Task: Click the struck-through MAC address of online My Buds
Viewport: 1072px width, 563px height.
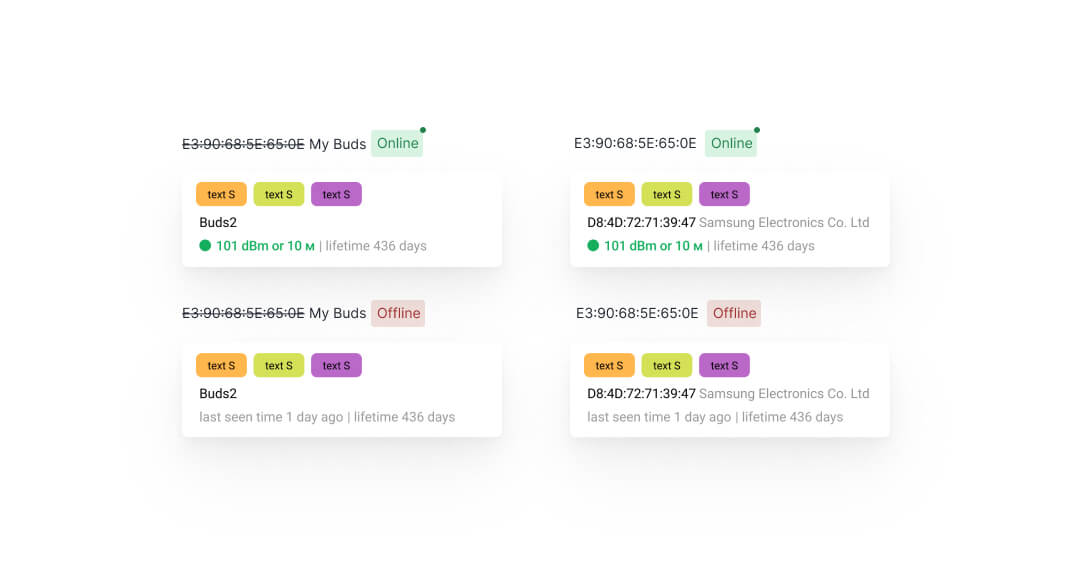Action: 243,144
